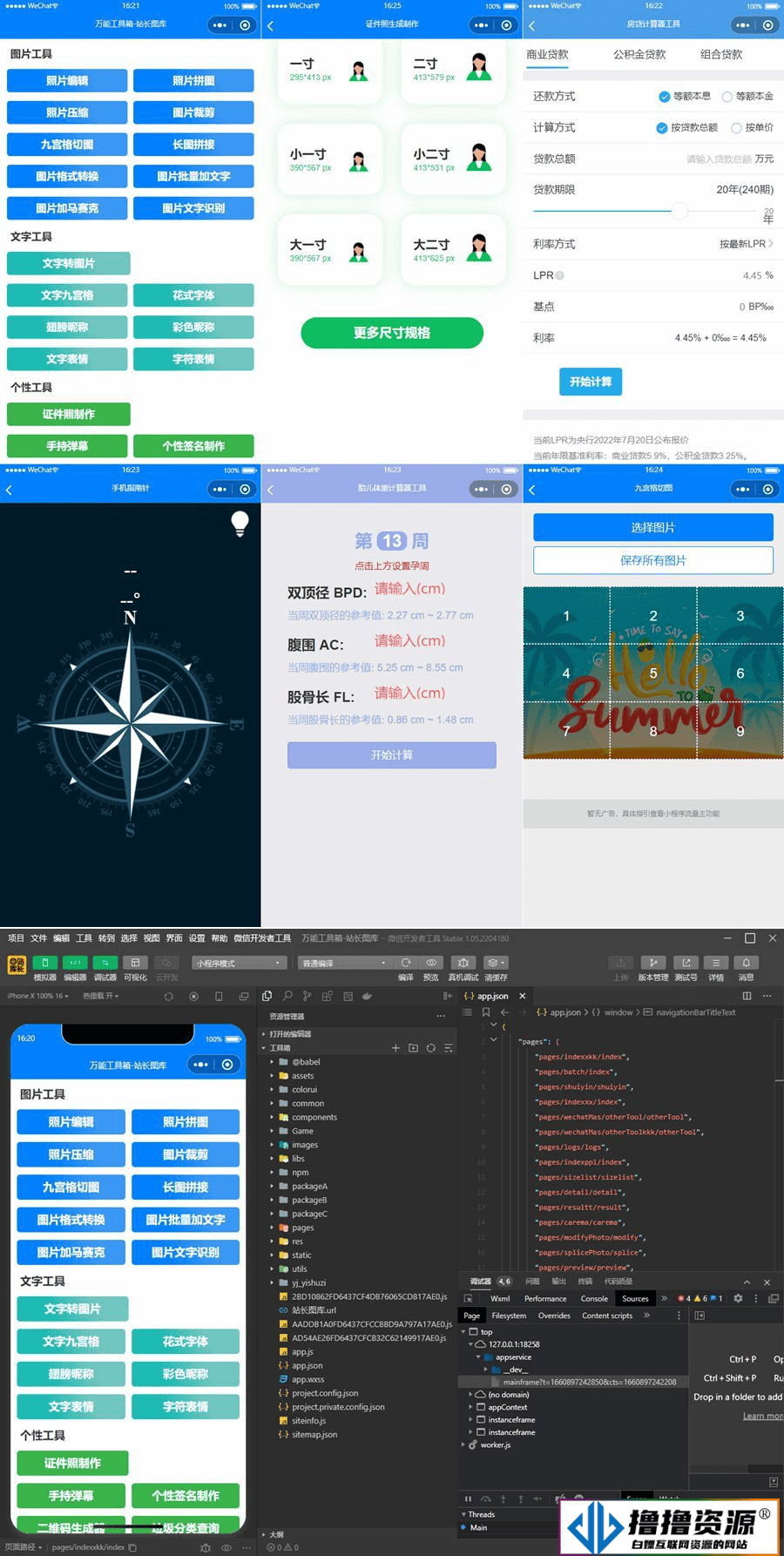784x1556 pixels.
Task: Open the iPhone X device dropdown
Action: (x=37, y=996)
